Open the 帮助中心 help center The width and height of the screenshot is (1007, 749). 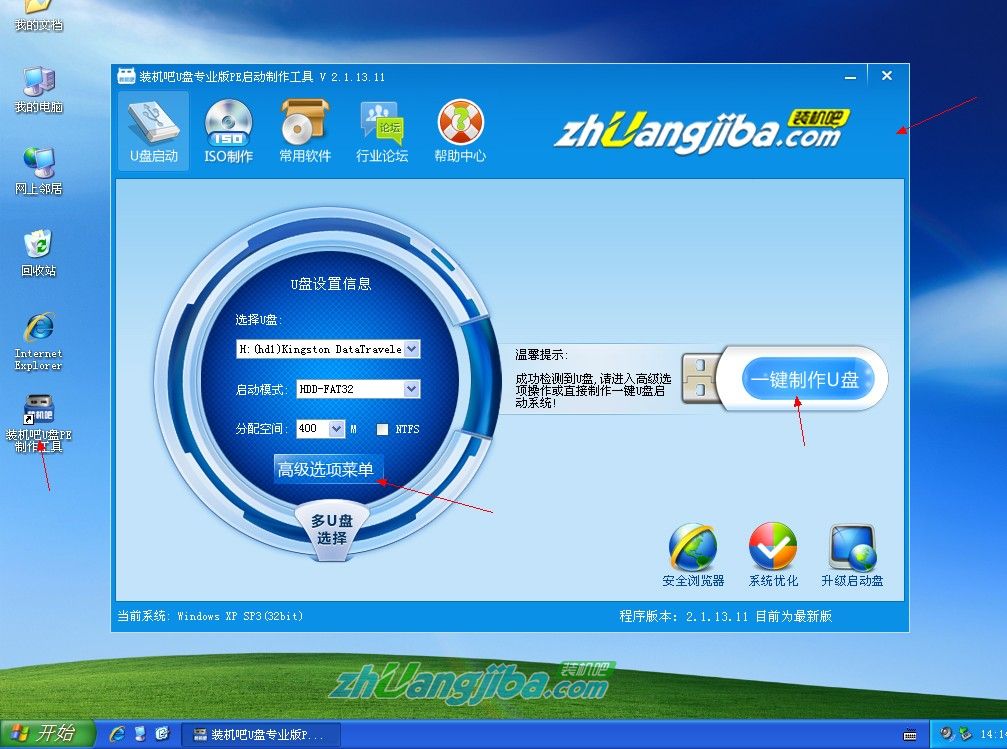pos(459,130)
